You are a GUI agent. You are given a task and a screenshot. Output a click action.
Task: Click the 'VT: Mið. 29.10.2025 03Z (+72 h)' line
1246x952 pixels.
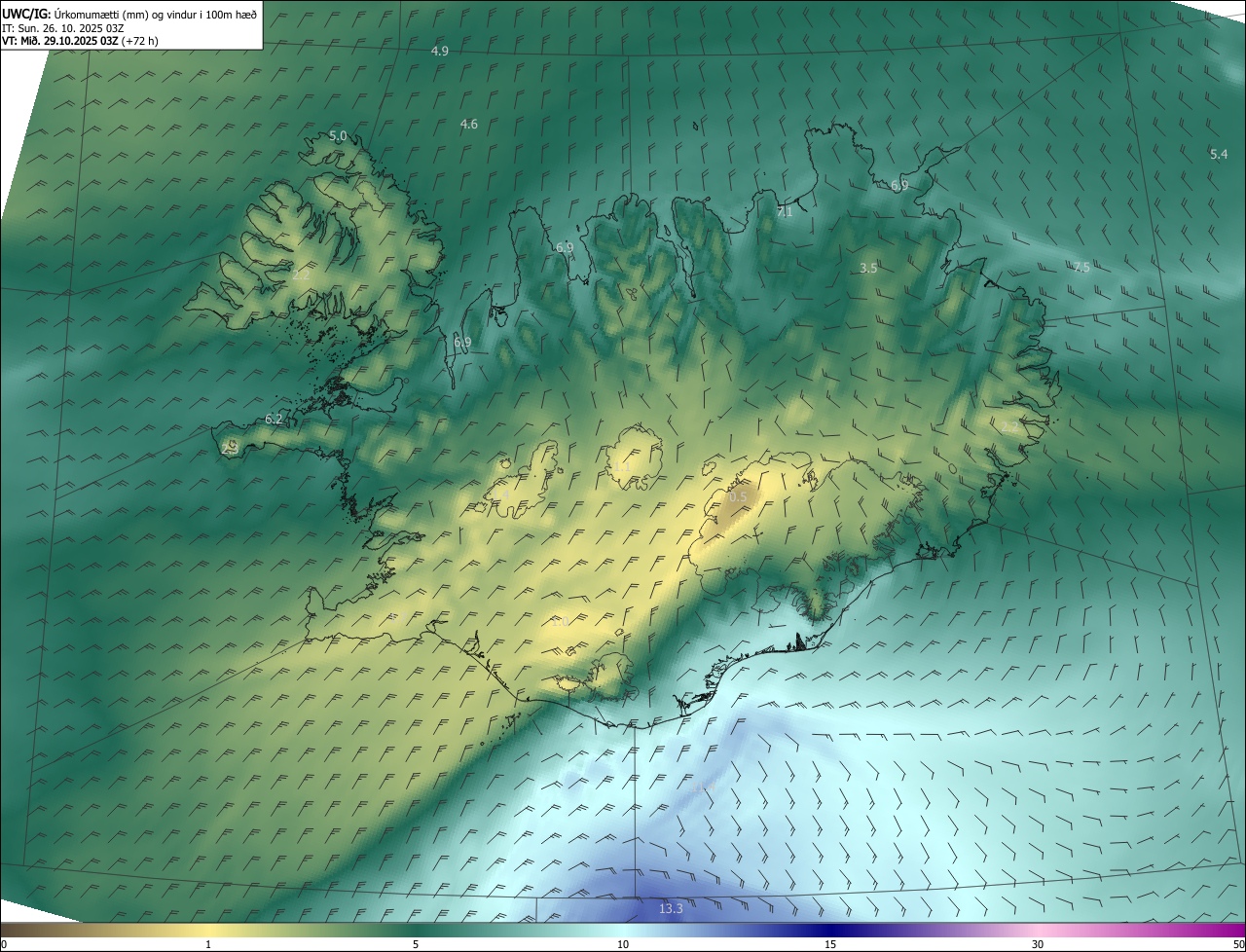[x=80, y=41]
